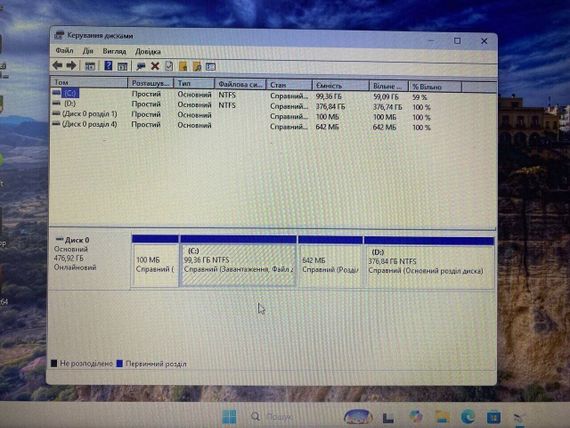Open Microsoft Store from the taskbar

(x=494, y=417)
